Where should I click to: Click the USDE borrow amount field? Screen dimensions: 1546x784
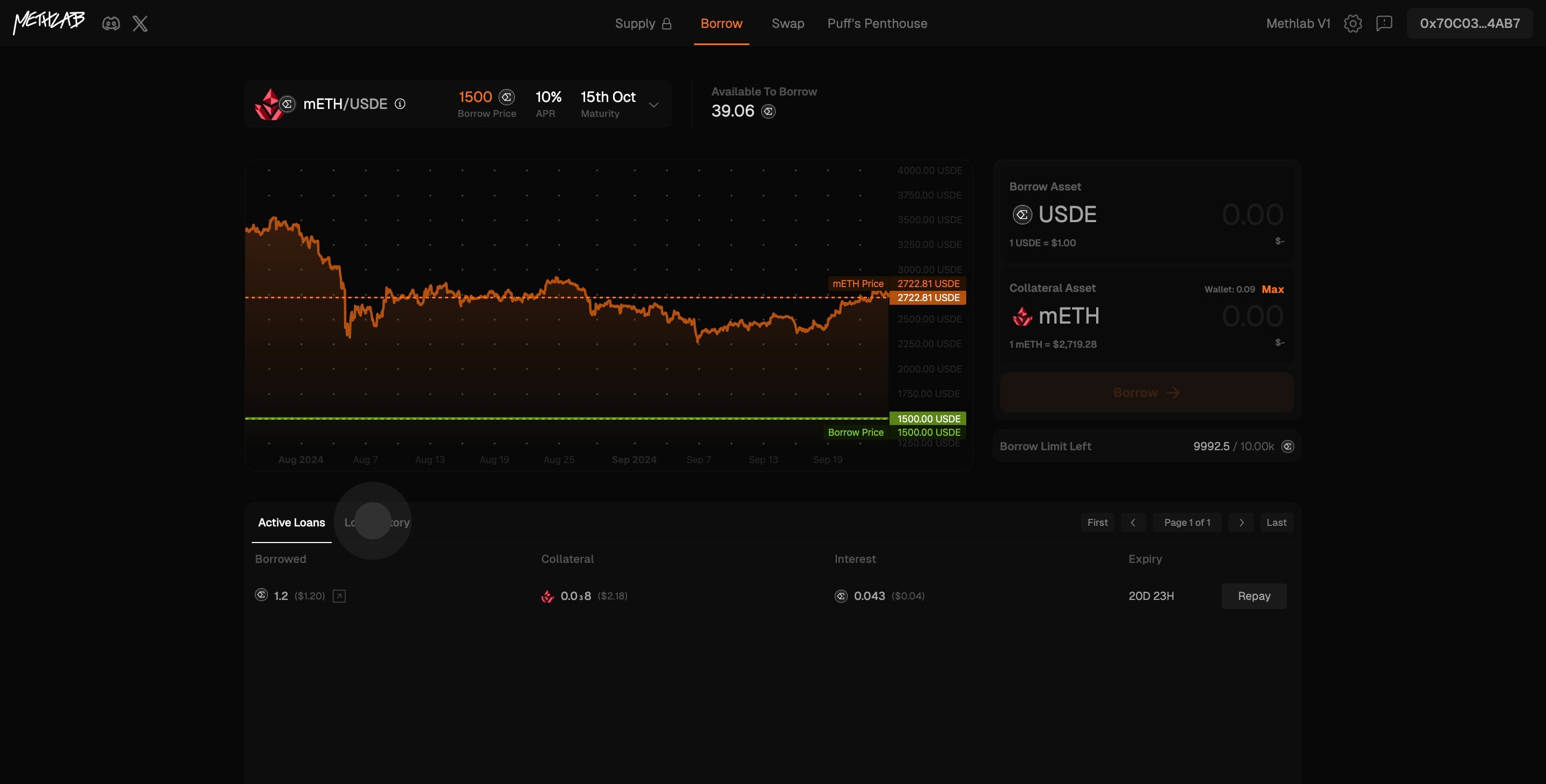[x=1252, y=215]
